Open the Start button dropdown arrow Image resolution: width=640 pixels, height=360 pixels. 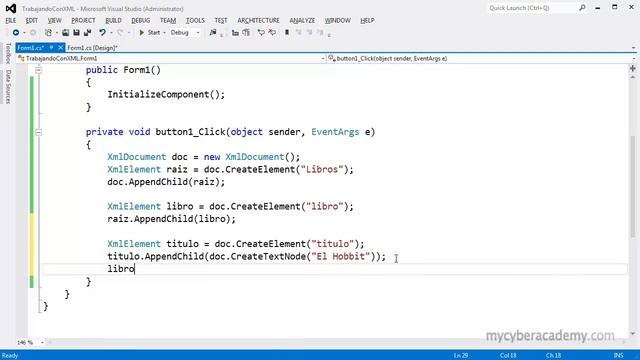(164, 33)
